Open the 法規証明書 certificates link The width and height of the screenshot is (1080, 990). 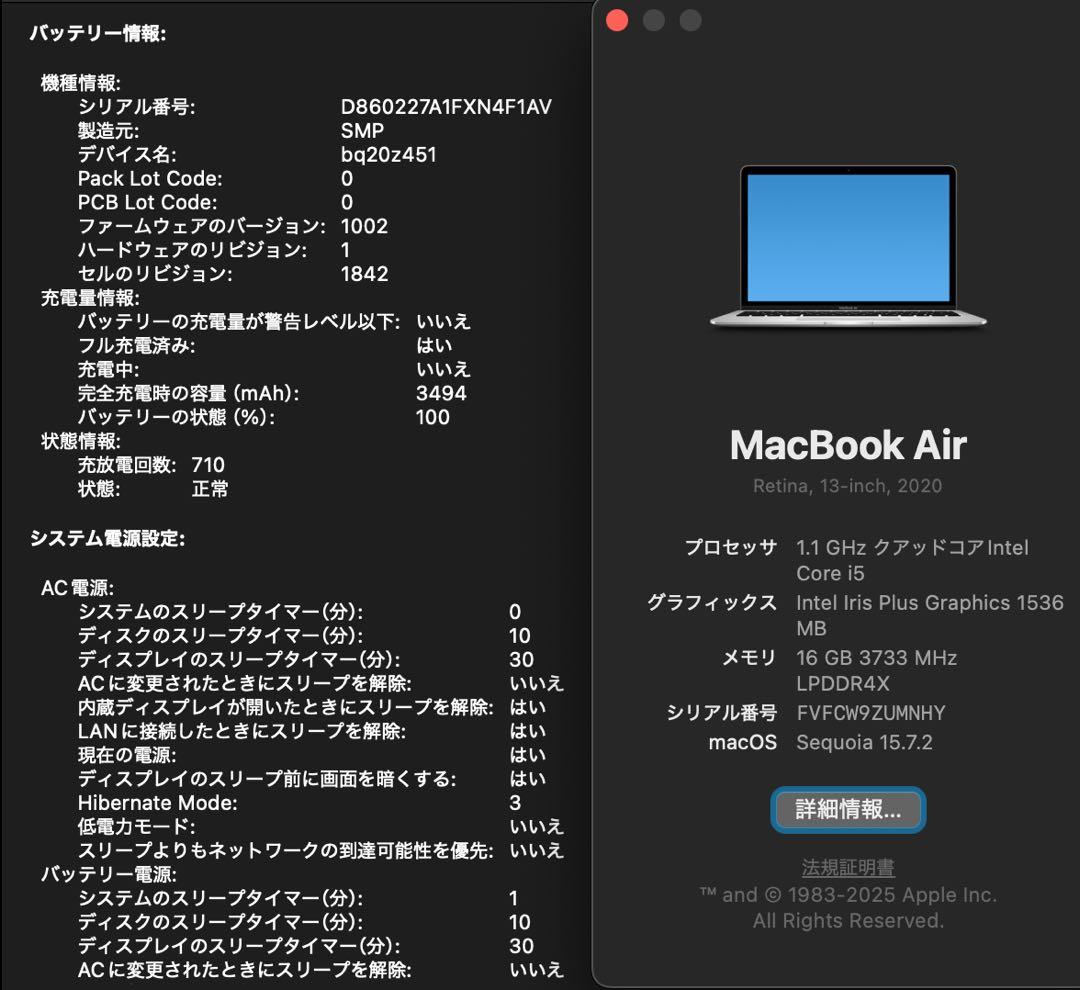[847, 866]
